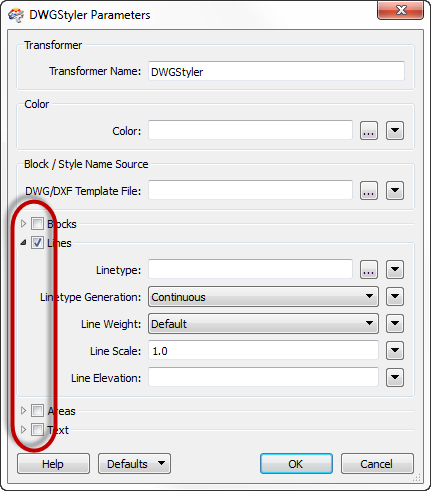The width and height of the screenshot is (431, 491).
Task: Click the Color browse ellipsis button
Action: tap(369, 130)
